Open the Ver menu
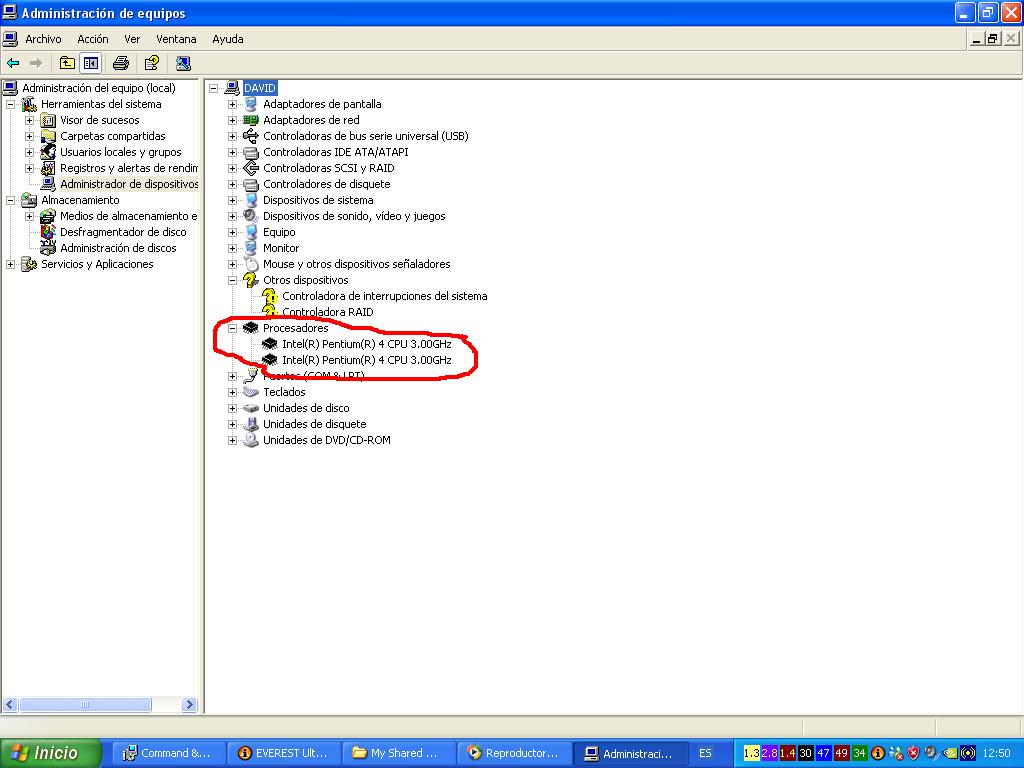1024x768 pixels. (132, 39)
